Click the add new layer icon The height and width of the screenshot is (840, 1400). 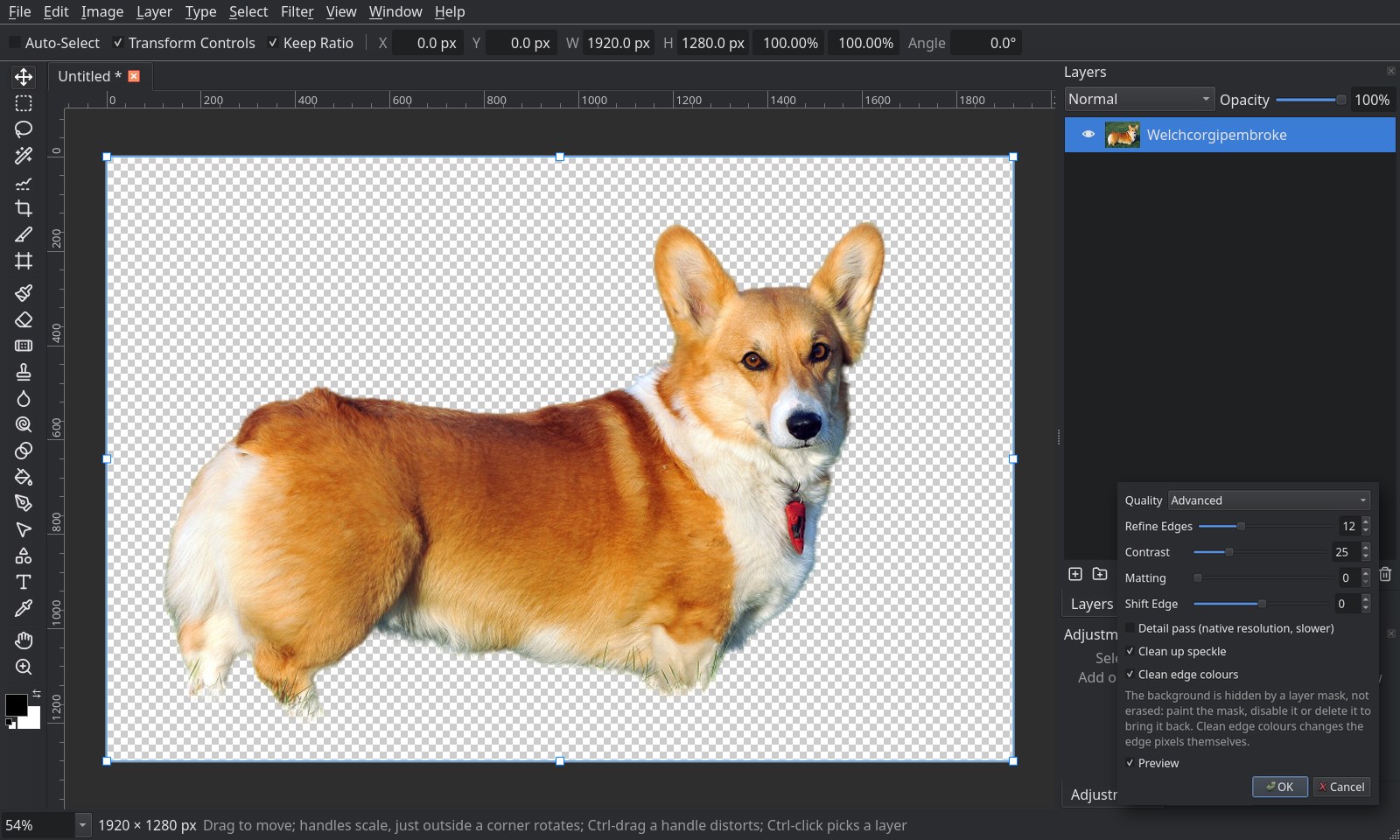(1075, 574)
